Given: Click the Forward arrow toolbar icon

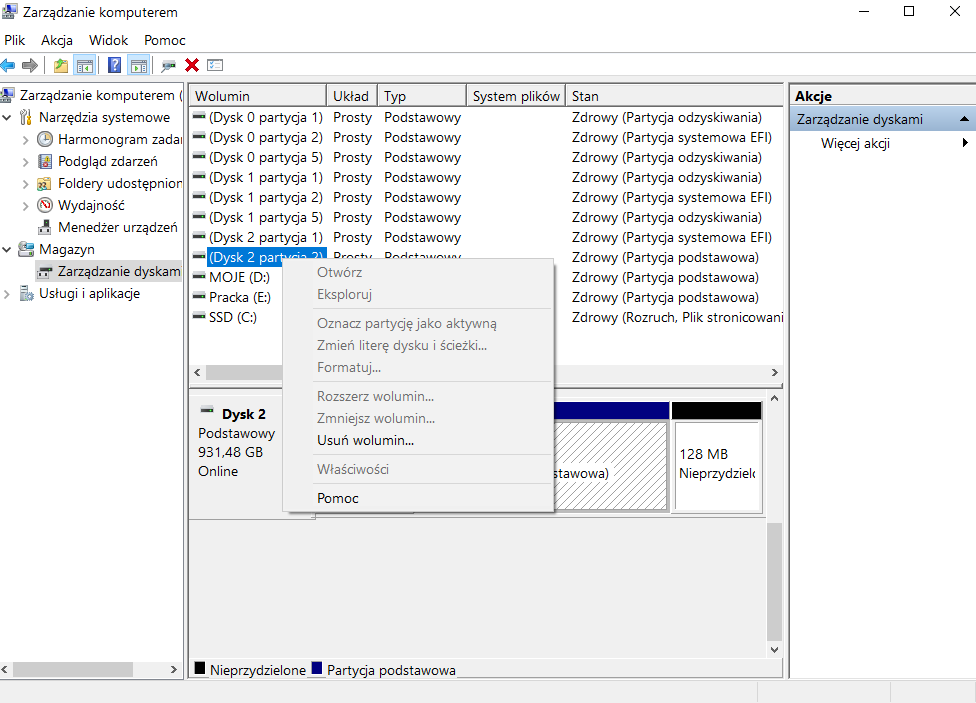Looking at the screenshot, I should point(30,65).
